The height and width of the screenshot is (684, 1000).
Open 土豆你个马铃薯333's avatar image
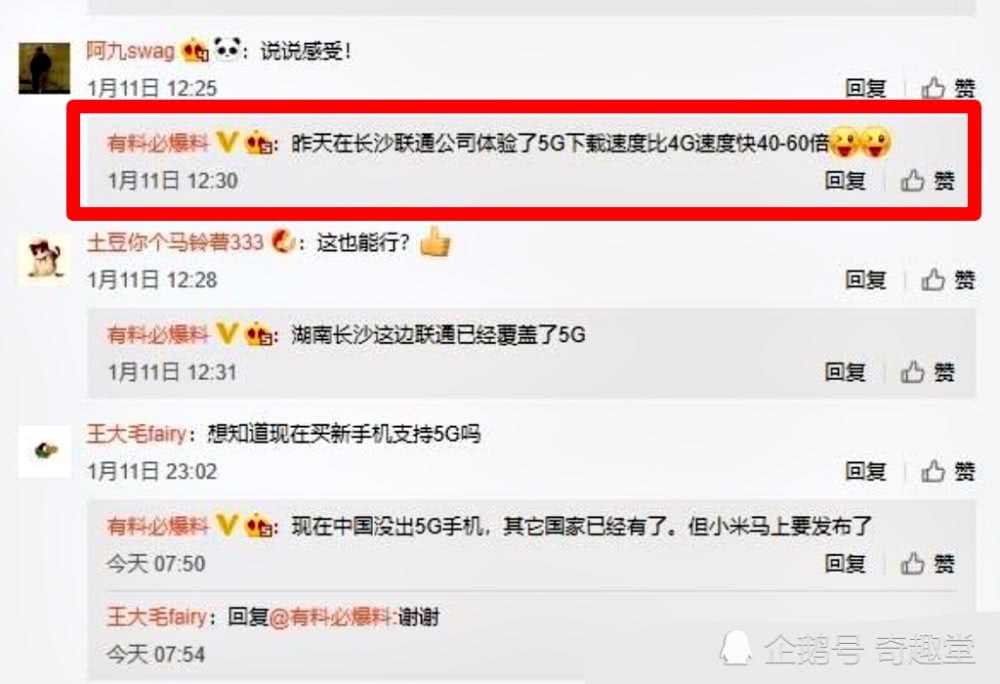44,259
